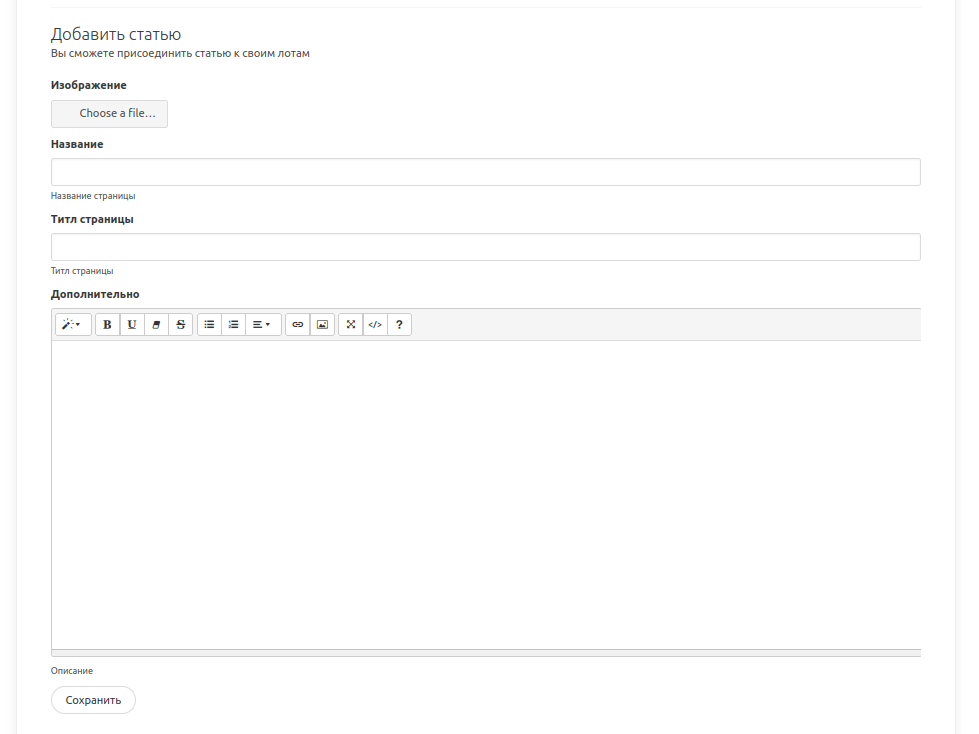Click the Choose a file… button
This screenshot has height=734, width=979.
coord(109,114)
